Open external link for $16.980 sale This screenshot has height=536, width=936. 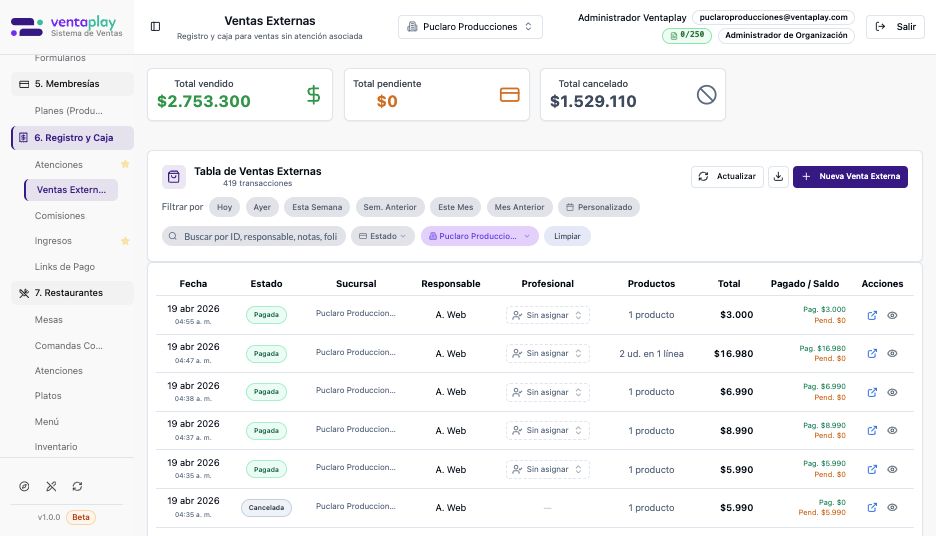pyautogui.click(x=872, y=353)
